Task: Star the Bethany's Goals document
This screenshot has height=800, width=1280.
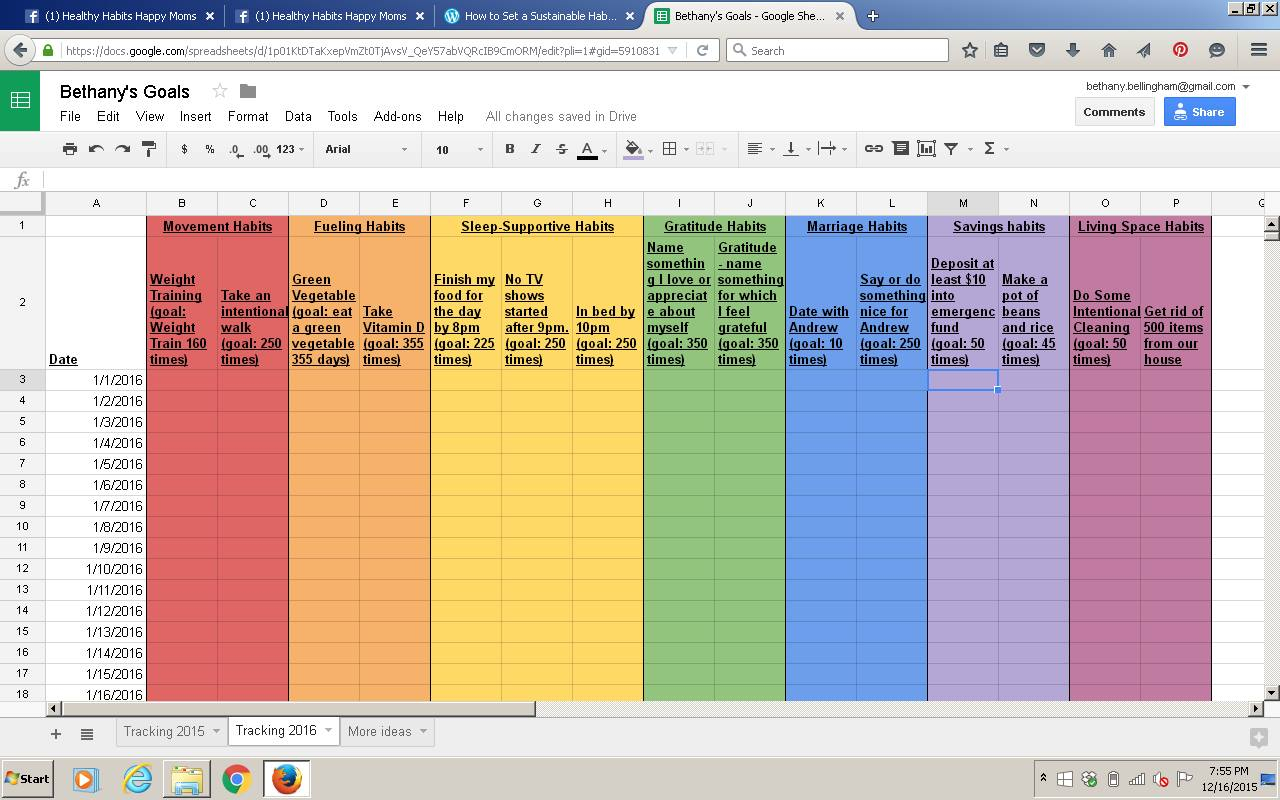Action: pos(220,91)
